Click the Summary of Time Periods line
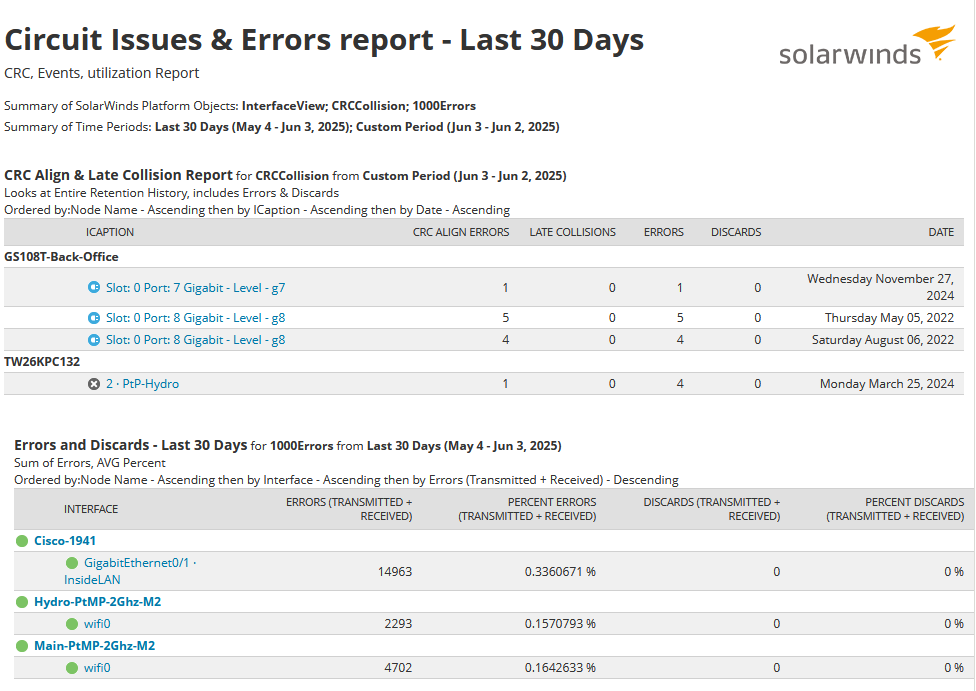 click(x=282, y=127)
